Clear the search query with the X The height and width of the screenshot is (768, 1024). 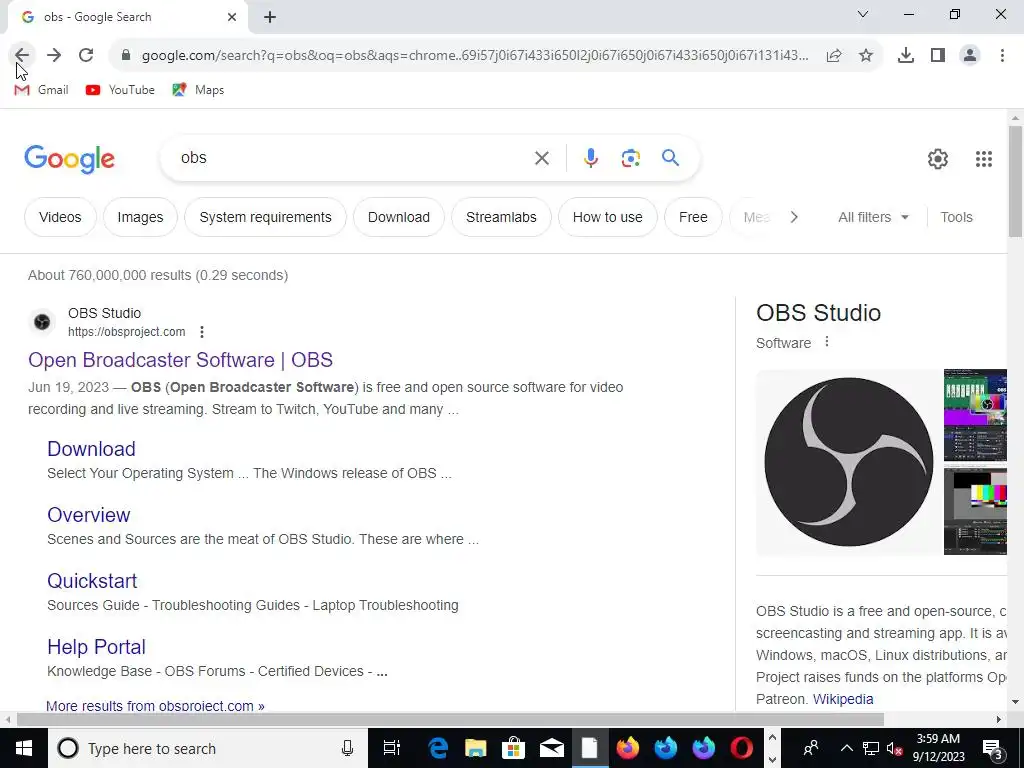click(x=541, y=158)
